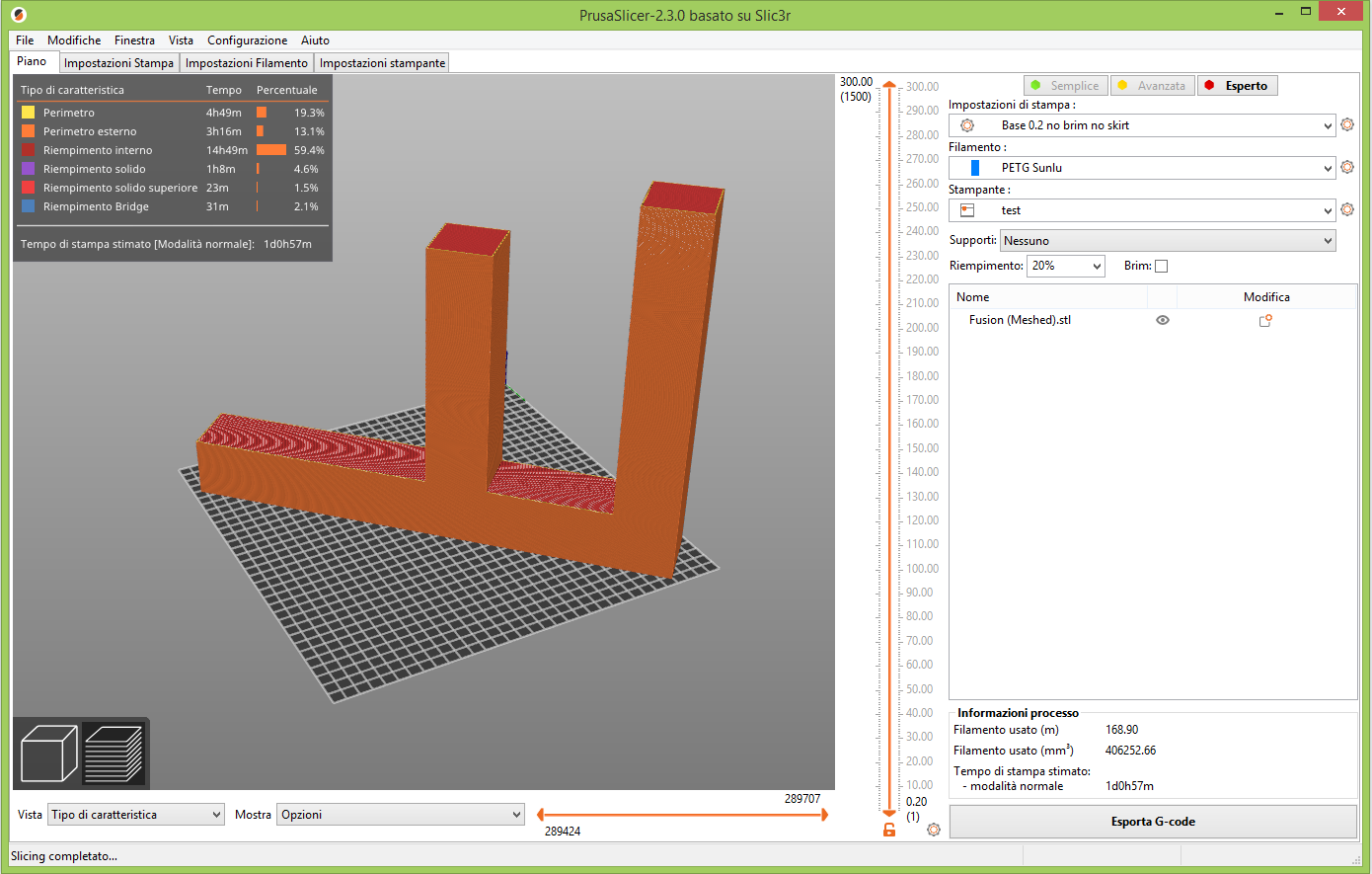Switch to 3D editor view cube icon
The width and height of the screenshot is (1372, 874).
pyautogui.click(x=48, y=754)
